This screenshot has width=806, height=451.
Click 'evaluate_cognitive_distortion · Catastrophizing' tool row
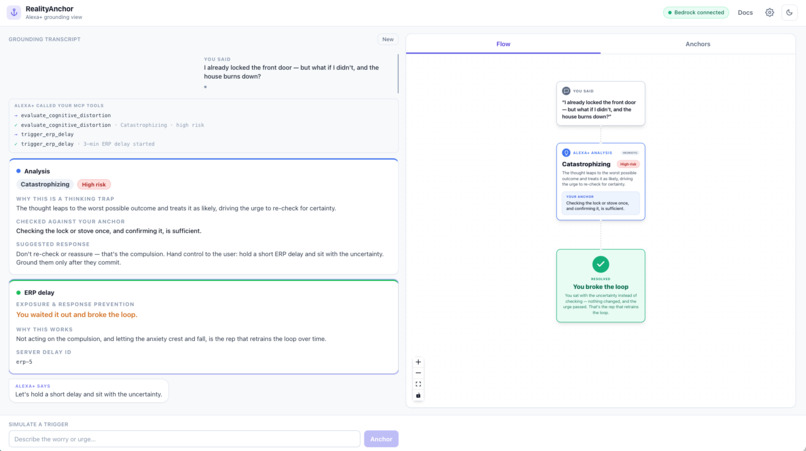(x=109, y=125)
